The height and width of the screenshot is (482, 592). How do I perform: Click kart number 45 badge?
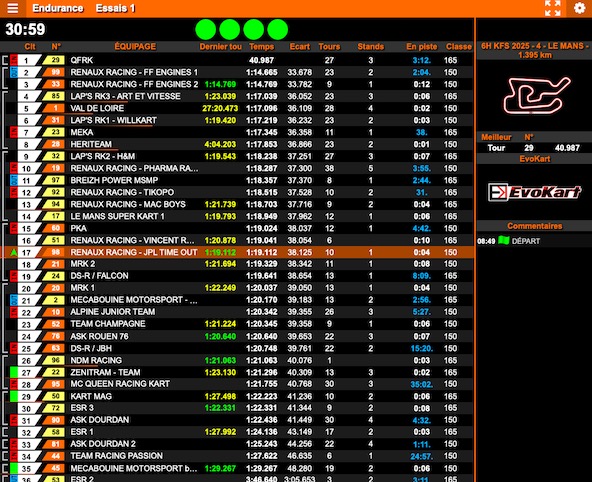pyautogui.click(x=54, y=468)
